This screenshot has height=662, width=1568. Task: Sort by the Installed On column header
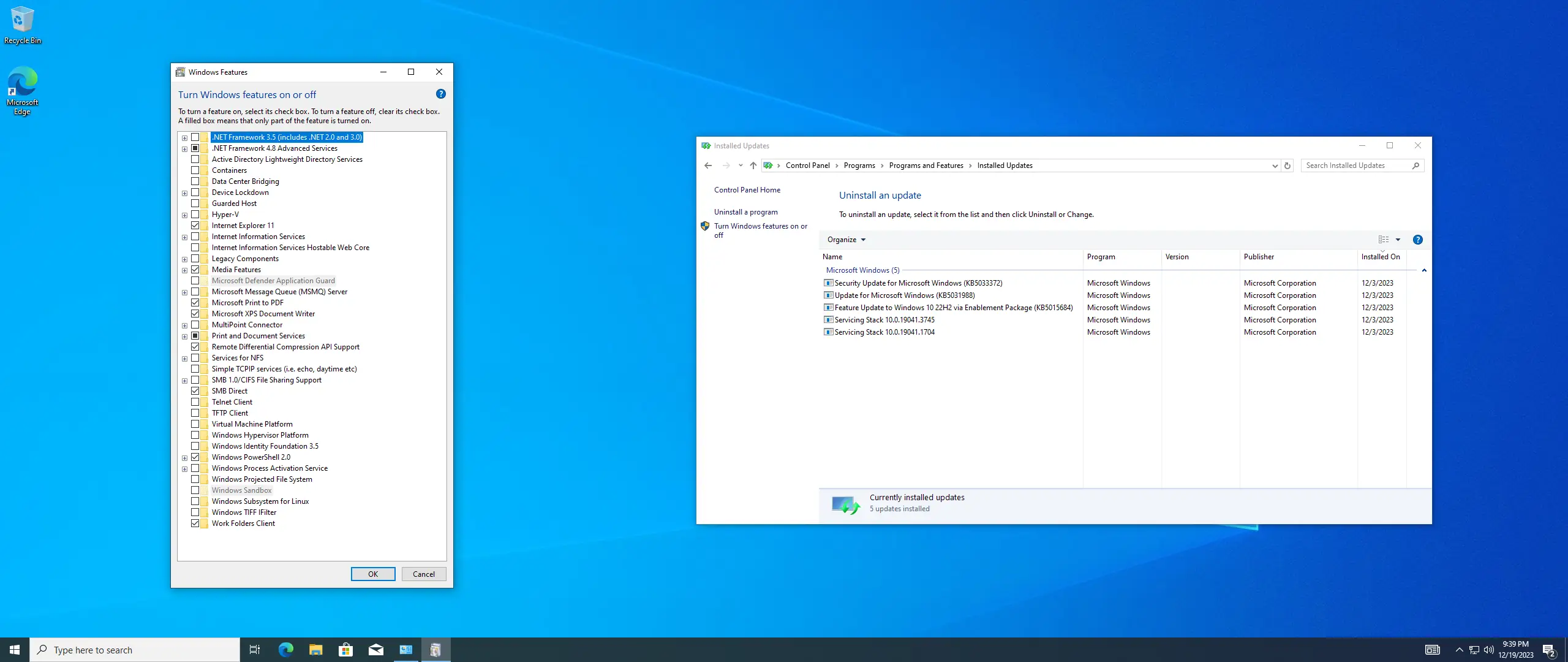coord(1380,257)
